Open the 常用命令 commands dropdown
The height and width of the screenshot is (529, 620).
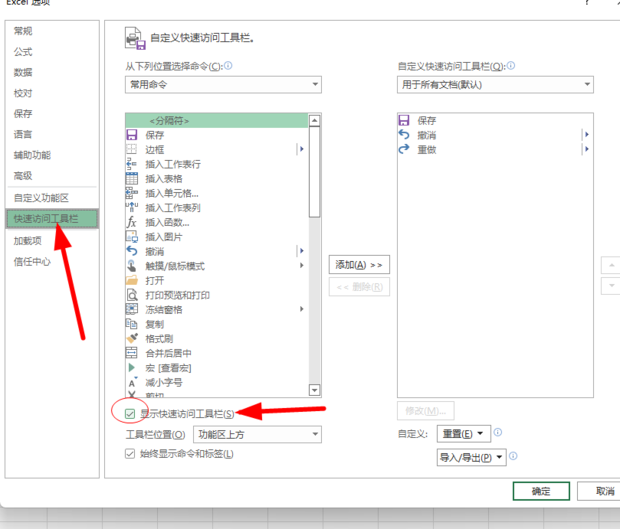coord(222,85)
